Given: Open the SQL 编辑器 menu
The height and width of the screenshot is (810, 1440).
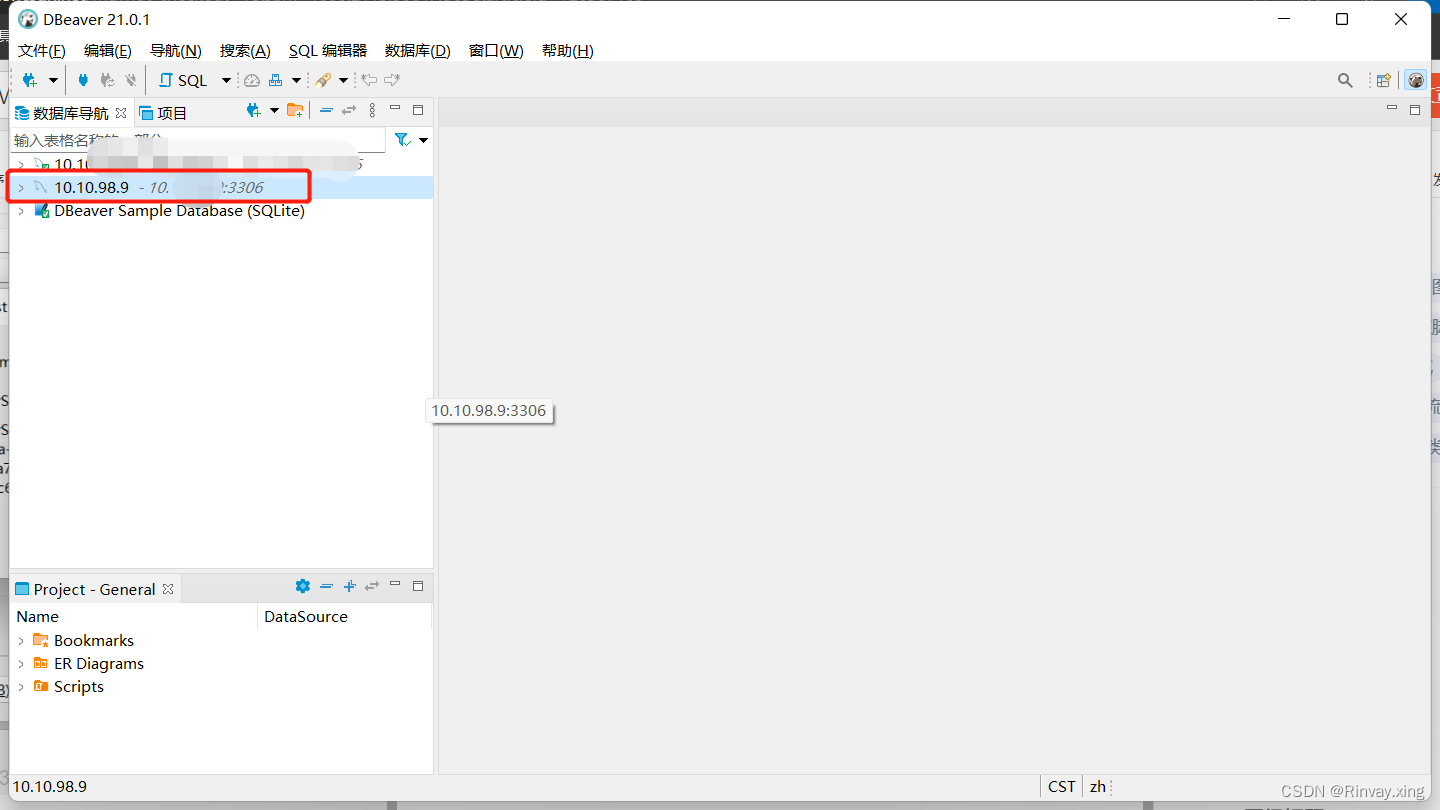Looking at the screenshot, I should pyautogui.click(x=328, y=50).
